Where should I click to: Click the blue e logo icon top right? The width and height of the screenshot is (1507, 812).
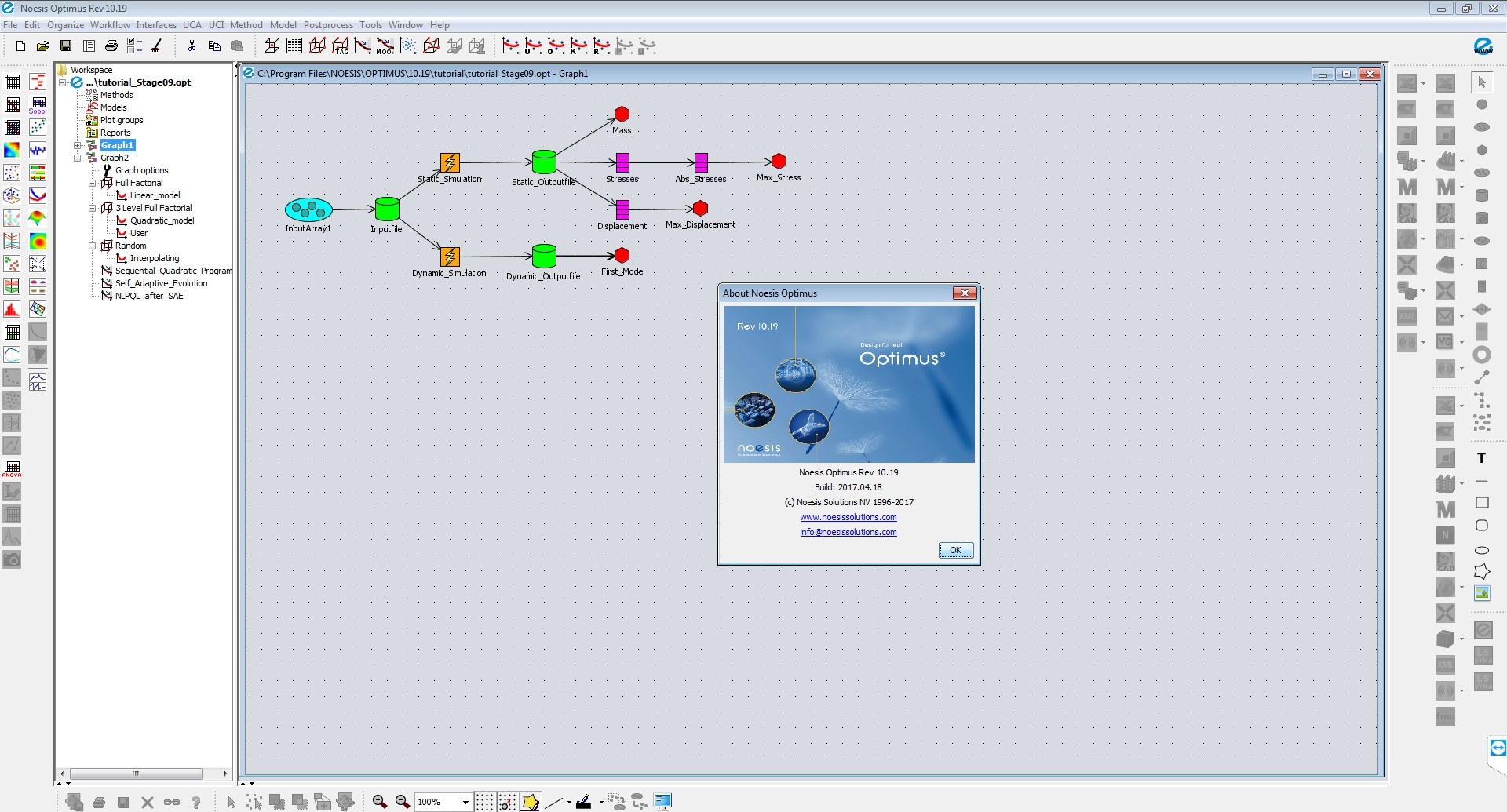coord(1483,46)
